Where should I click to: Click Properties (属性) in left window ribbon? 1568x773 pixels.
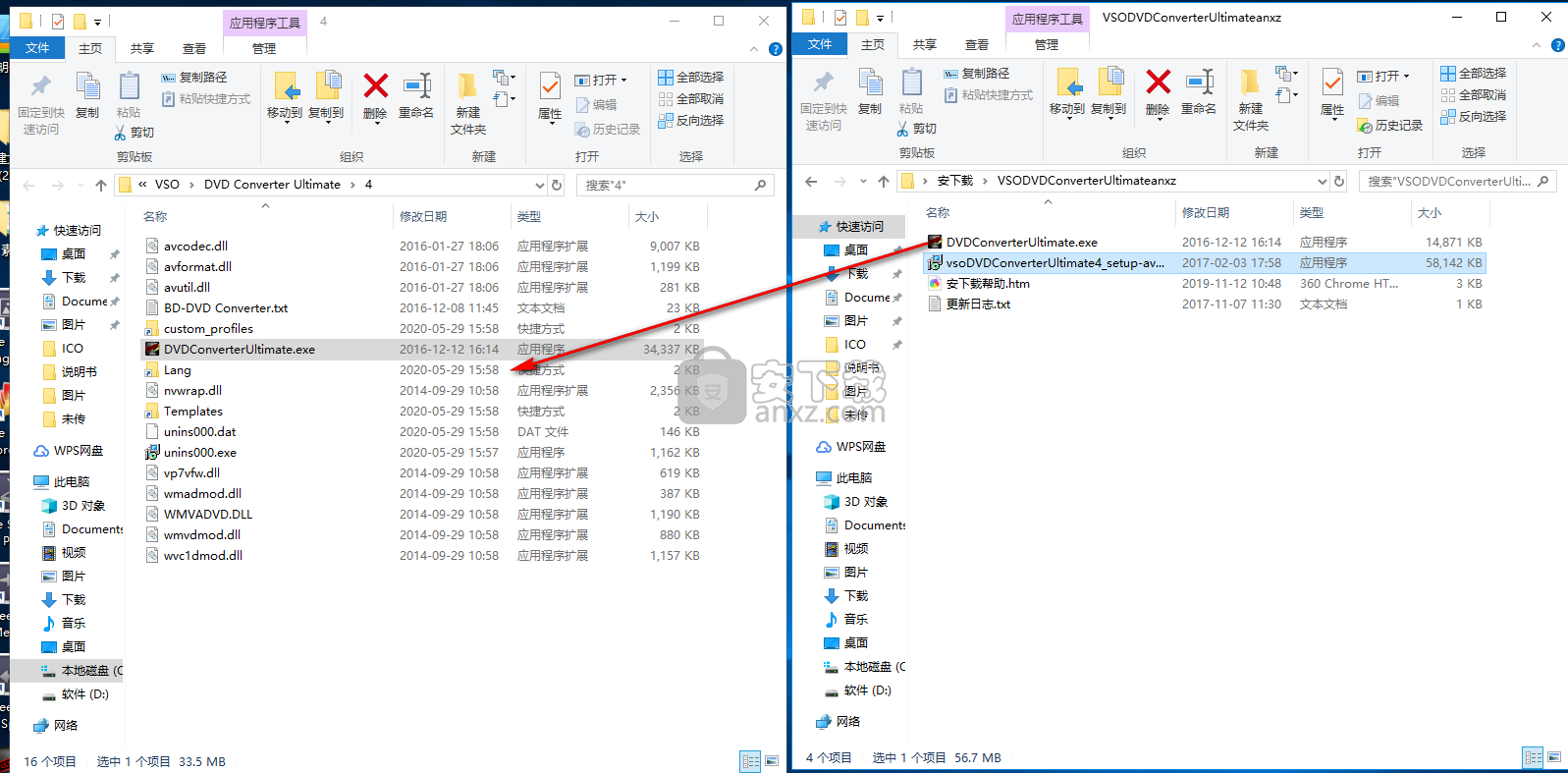pyautogui.click(x=550, y=96)
